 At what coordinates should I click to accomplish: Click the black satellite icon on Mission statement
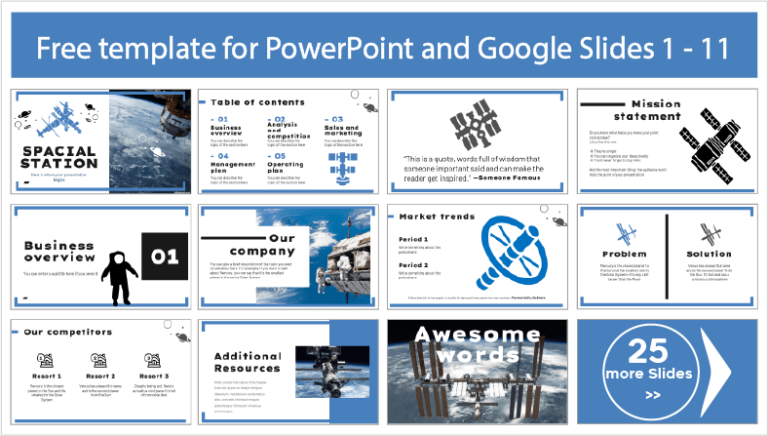(715, 145)
